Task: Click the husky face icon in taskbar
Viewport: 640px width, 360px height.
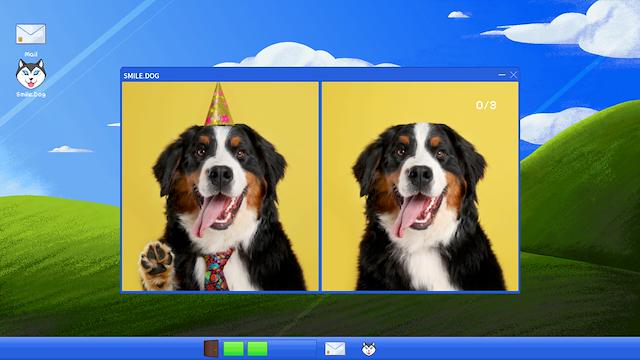Action: tap(369, 349)
